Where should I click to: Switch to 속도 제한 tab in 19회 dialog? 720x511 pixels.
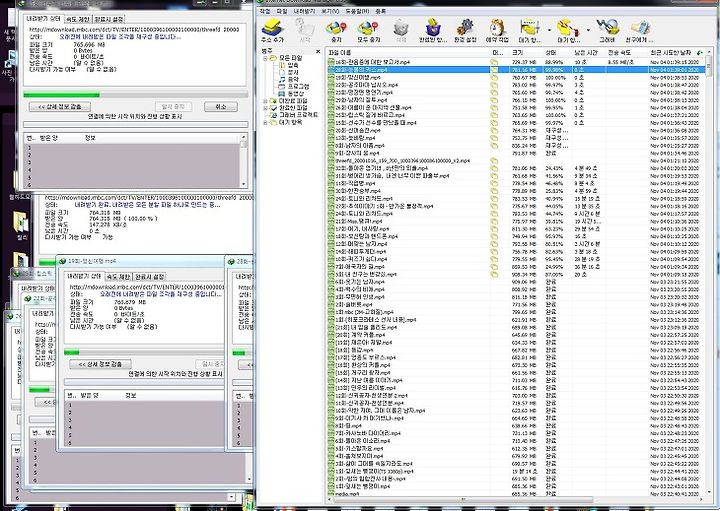pos(118,277)
